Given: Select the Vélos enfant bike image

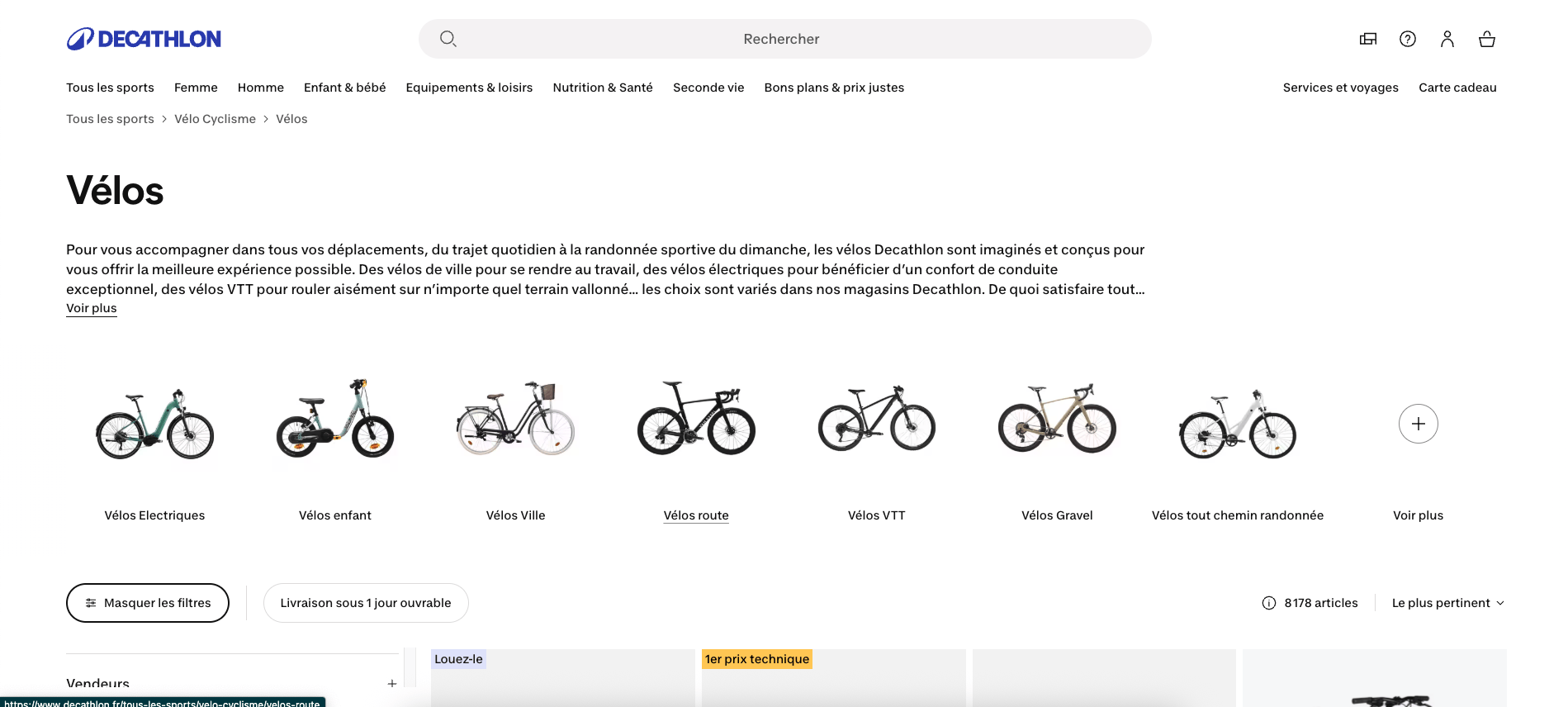Looking at the screenshot, I should [x=335, y=420].
